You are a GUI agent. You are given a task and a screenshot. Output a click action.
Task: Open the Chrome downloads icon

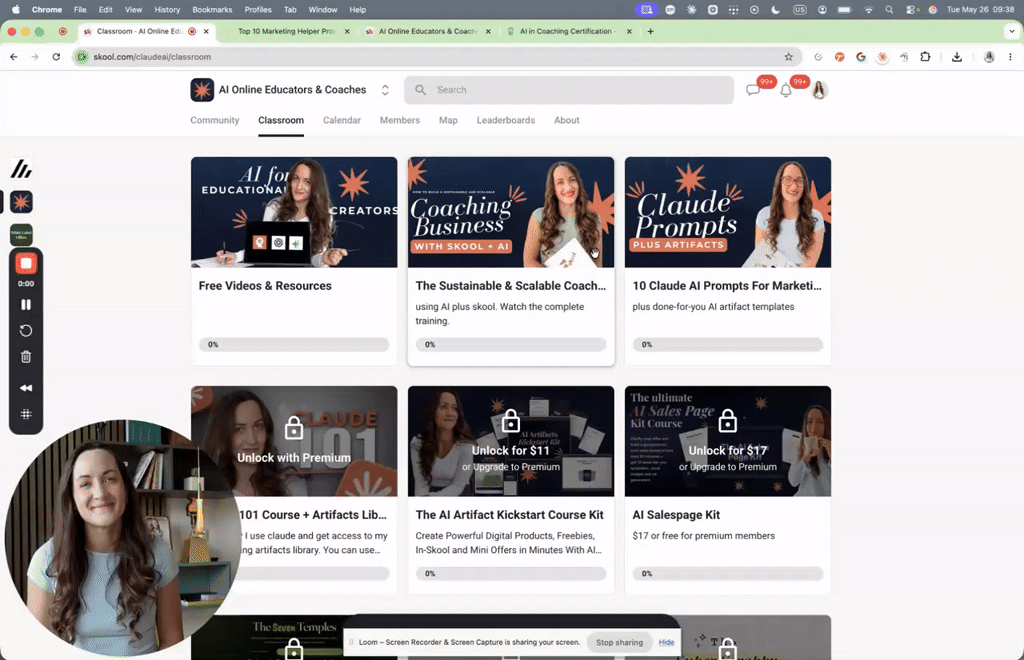(x=957, y=57)
